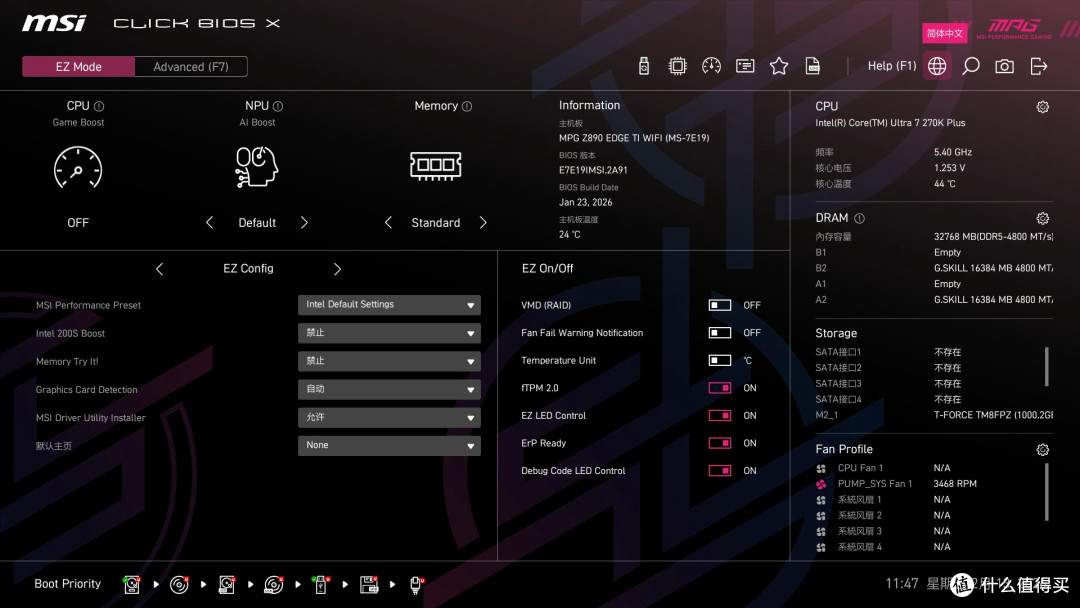Click the BIOS version E7E19IMSI.2A91 text
Screen dimensions: 1080x608
pyautogui.click(x=593, y=170)
